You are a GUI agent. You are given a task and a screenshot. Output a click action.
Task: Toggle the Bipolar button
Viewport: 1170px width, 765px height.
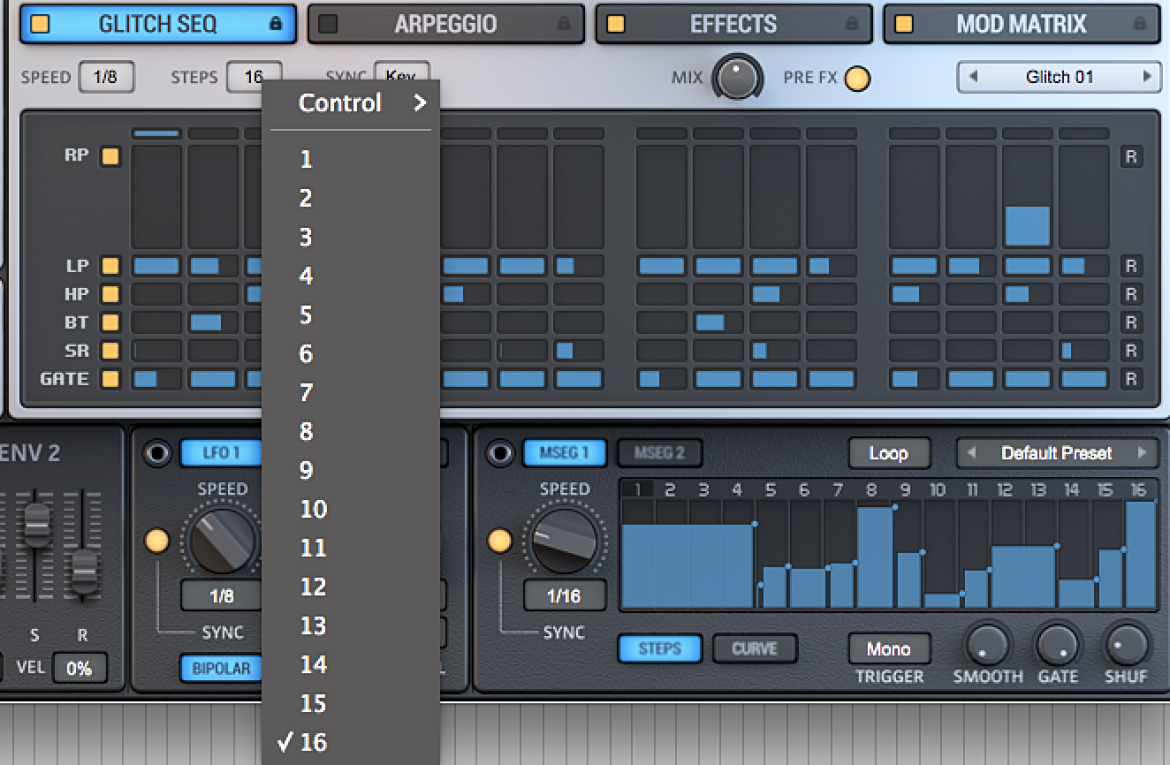click(x=222, y=668)
